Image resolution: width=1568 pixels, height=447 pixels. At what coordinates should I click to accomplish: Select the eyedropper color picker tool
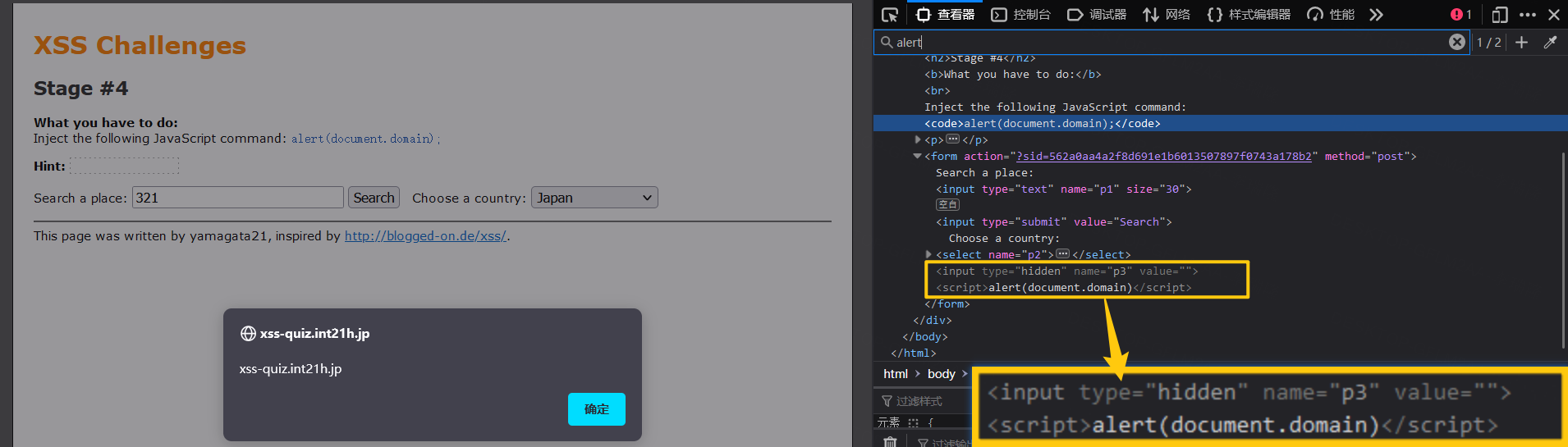[1550, 42]
